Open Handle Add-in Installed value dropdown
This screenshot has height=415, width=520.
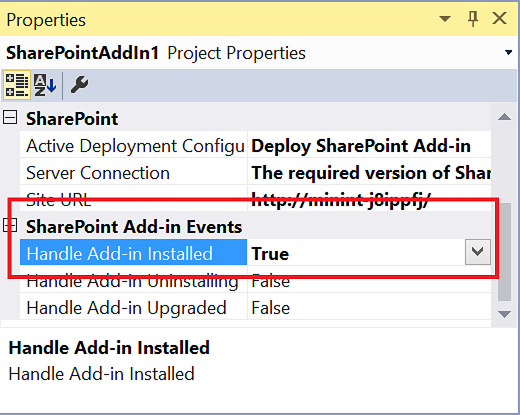pos(478,252)
